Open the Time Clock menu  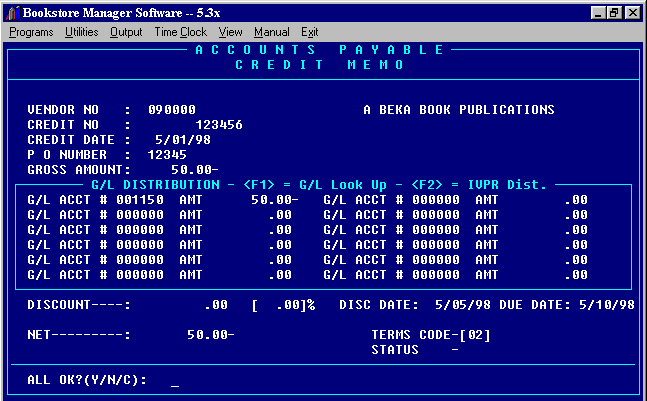tap(181, 32)
